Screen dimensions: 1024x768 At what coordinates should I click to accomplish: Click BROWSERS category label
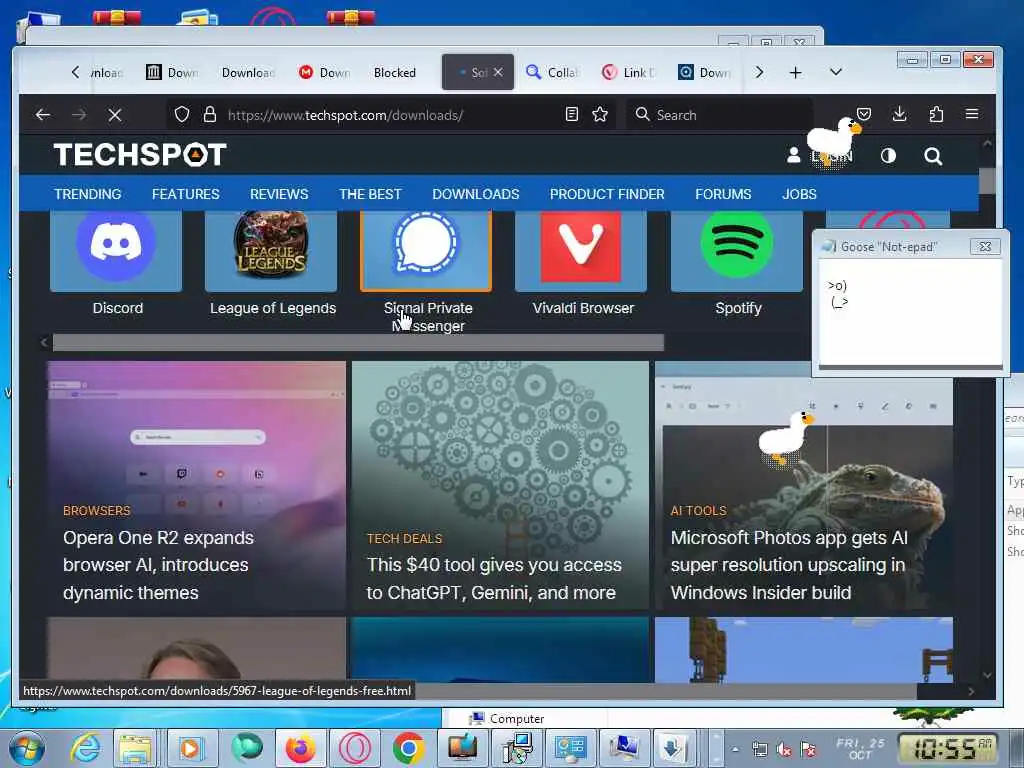coord(97,511)
